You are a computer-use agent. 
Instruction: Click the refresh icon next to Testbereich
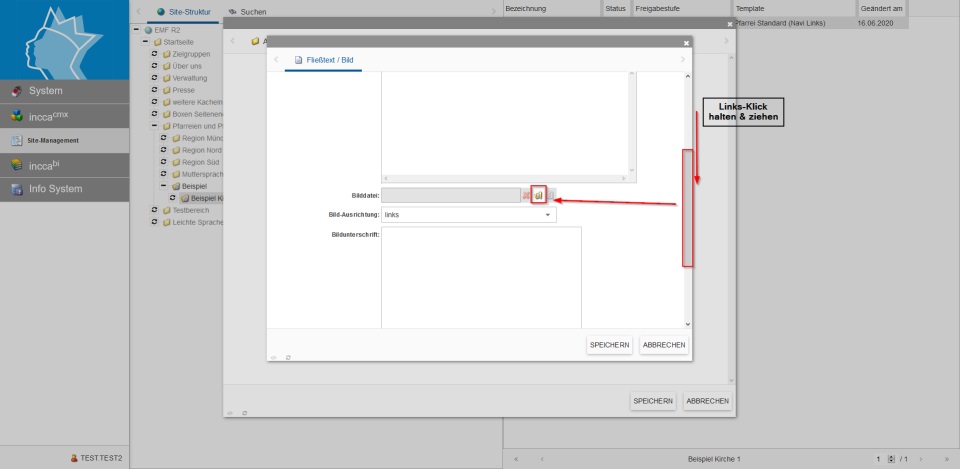pos(154,210)
